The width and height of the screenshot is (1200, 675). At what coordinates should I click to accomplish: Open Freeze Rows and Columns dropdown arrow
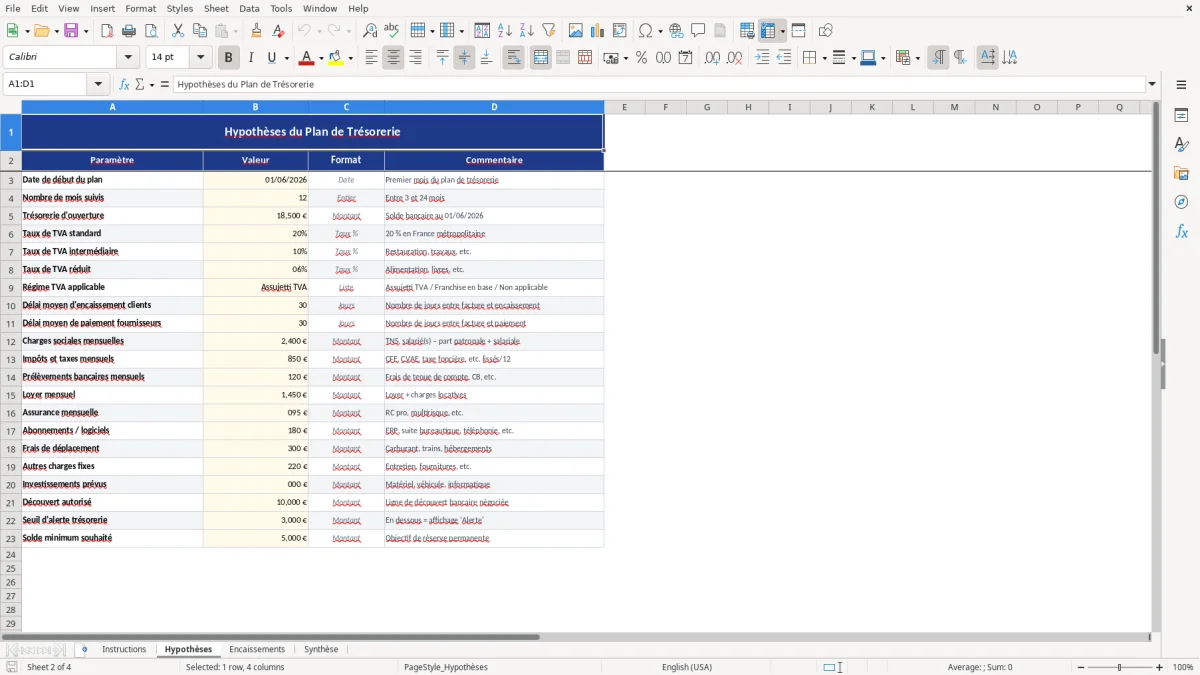pos(782,31)
